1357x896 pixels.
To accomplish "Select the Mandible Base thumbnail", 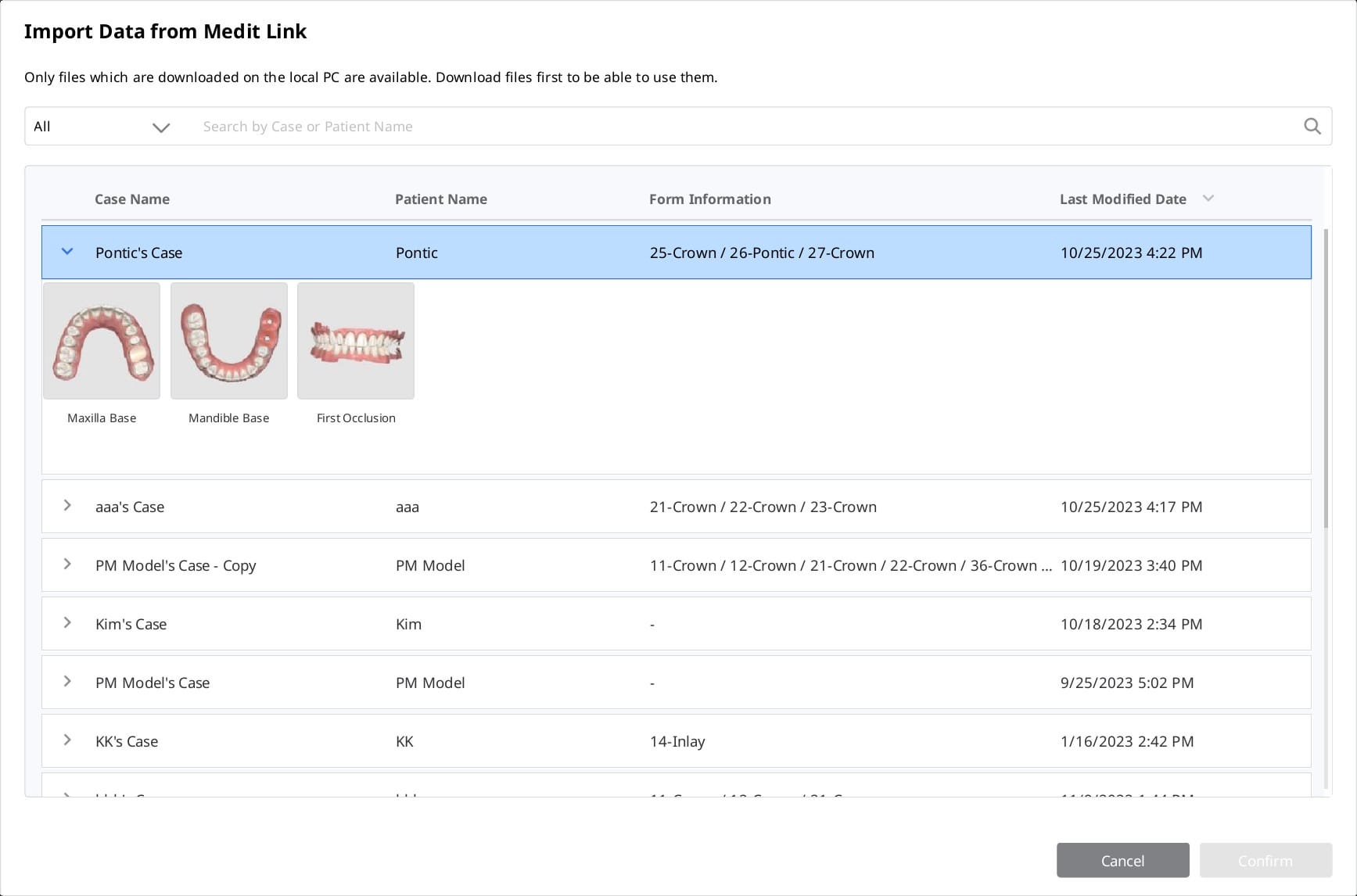I will pos(229,341).
